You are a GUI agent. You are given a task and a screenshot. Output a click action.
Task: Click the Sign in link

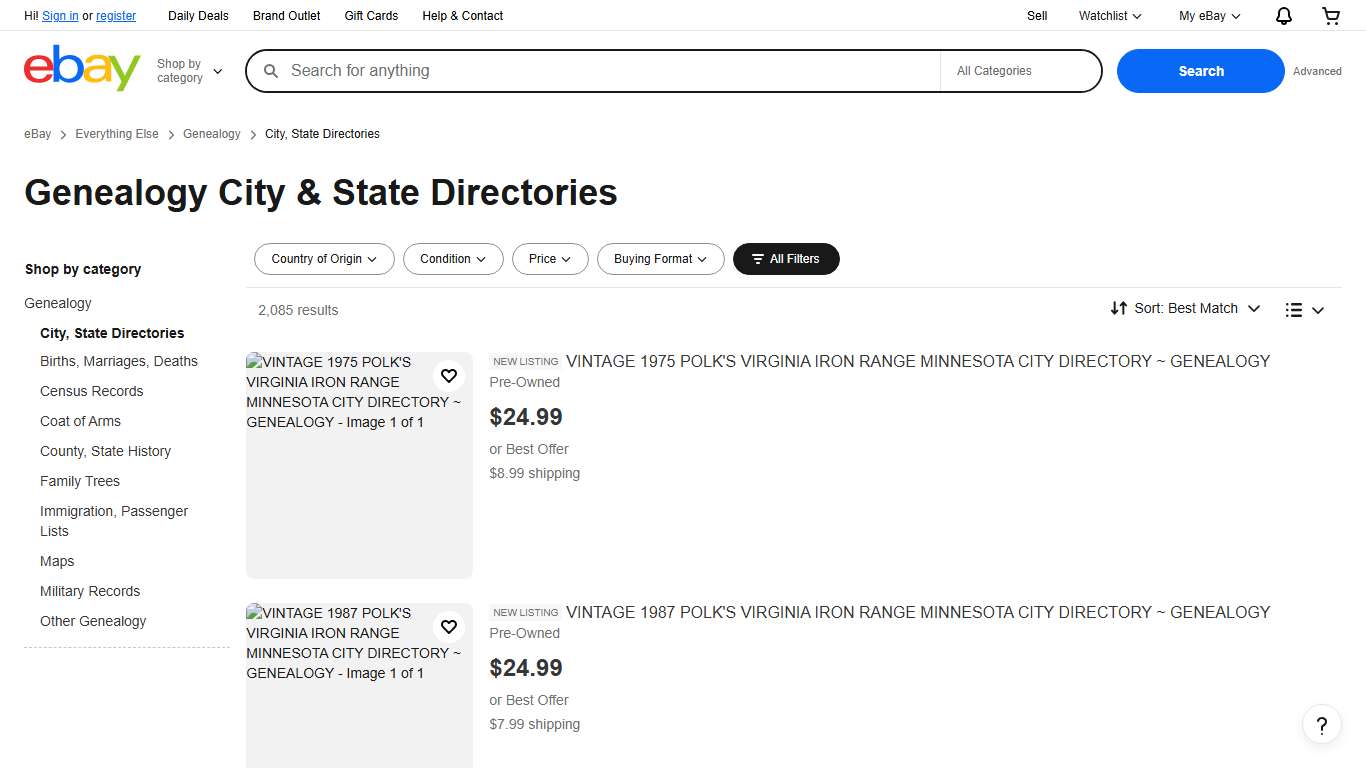point(60,15)
